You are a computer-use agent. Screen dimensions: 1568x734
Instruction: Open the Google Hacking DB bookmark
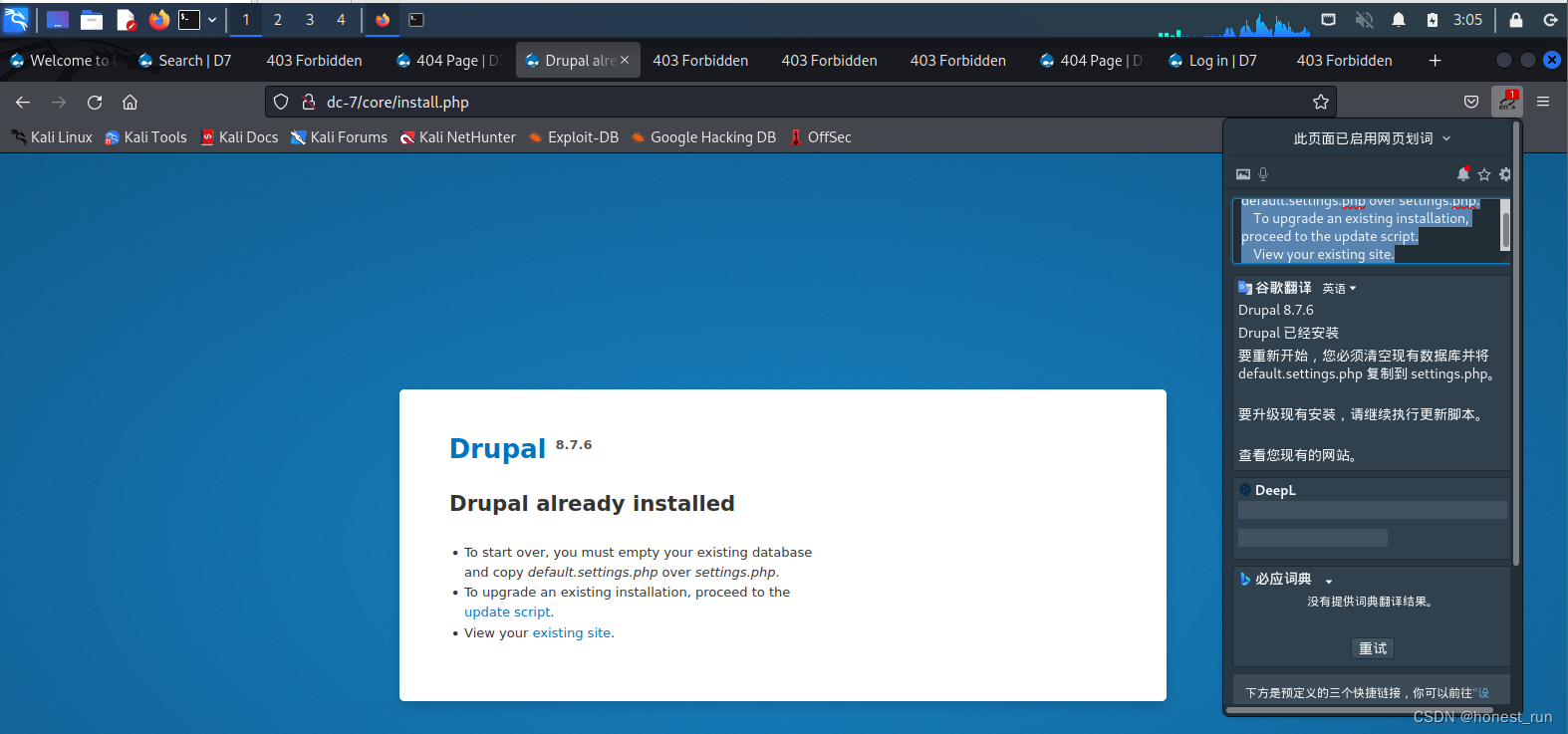coord(703,137)
